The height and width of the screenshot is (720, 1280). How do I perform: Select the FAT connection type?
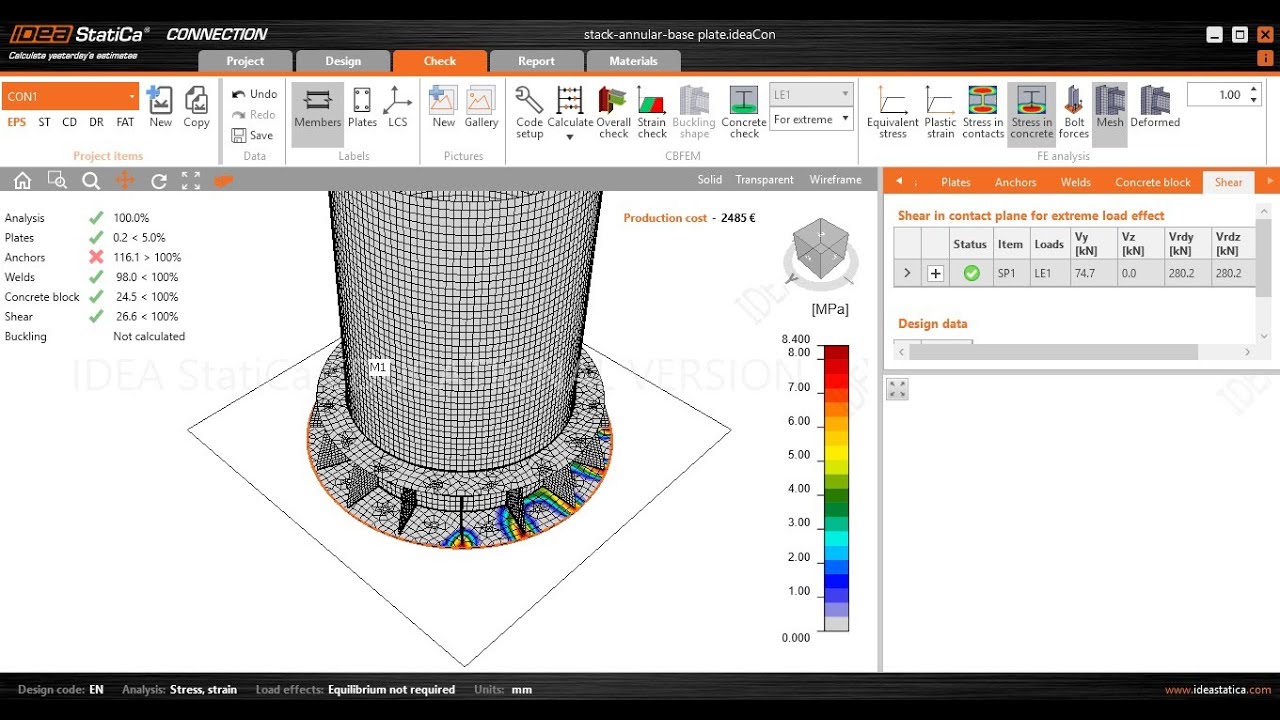(125, 122)
